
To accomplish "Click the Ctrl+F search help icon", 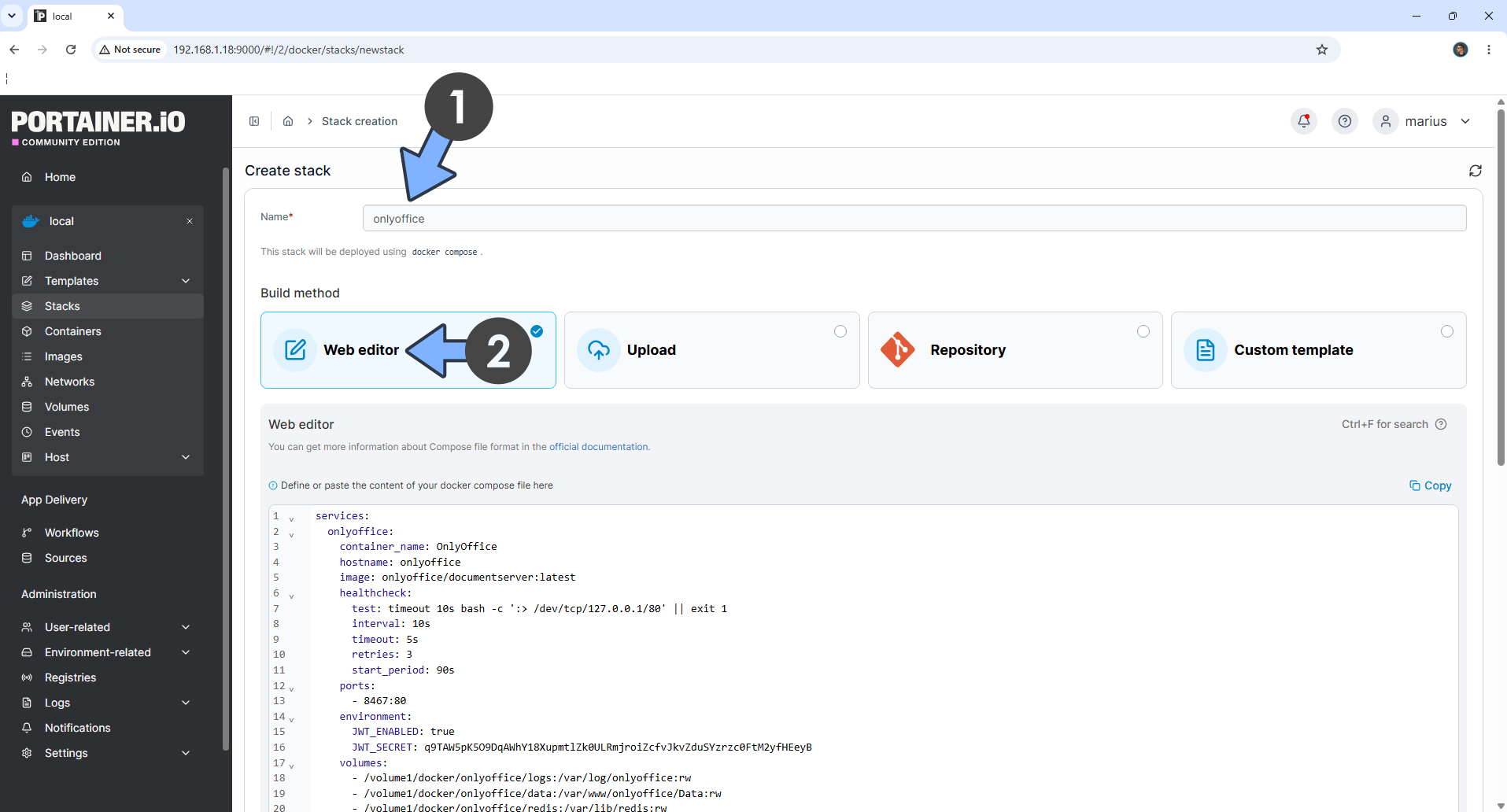I will (x=1441, y=424).
